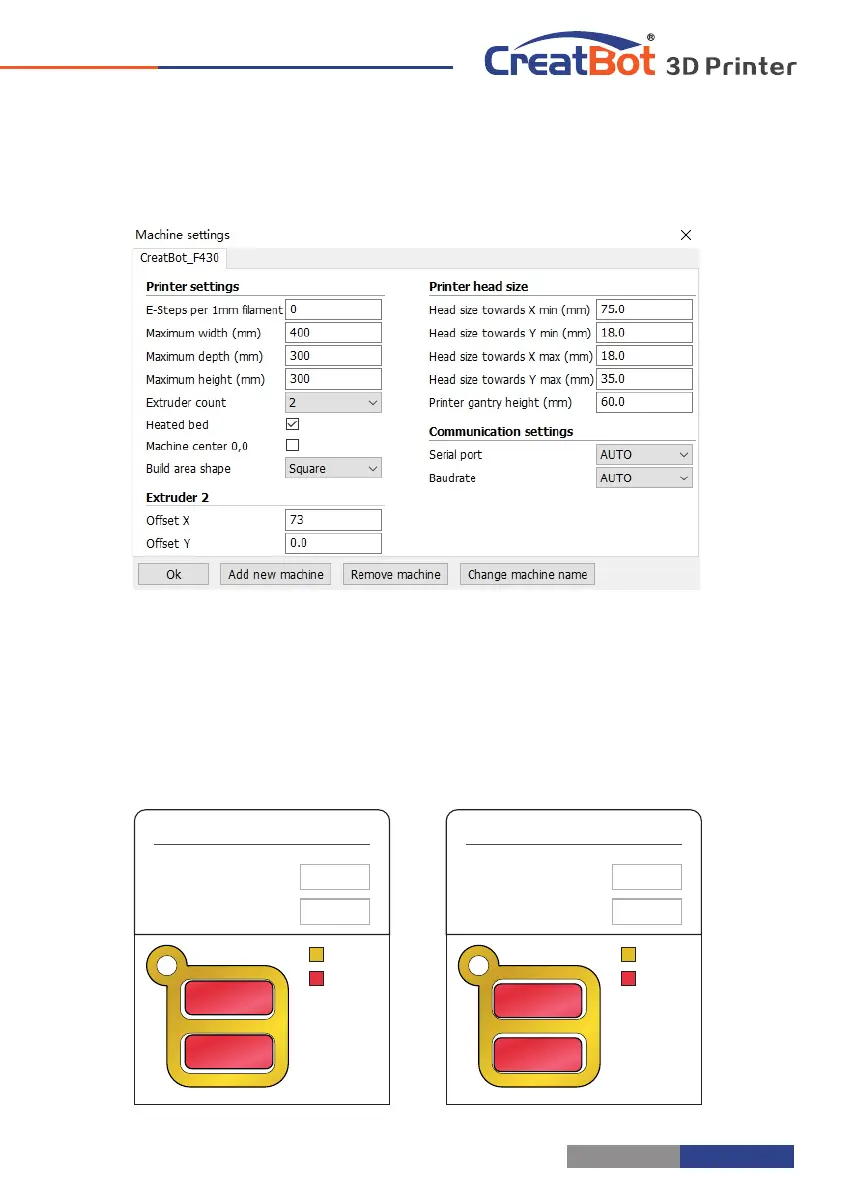Edit the Printer gantry height field
842x1191 pixels.
pyautogui.click(x=645, y=403)
